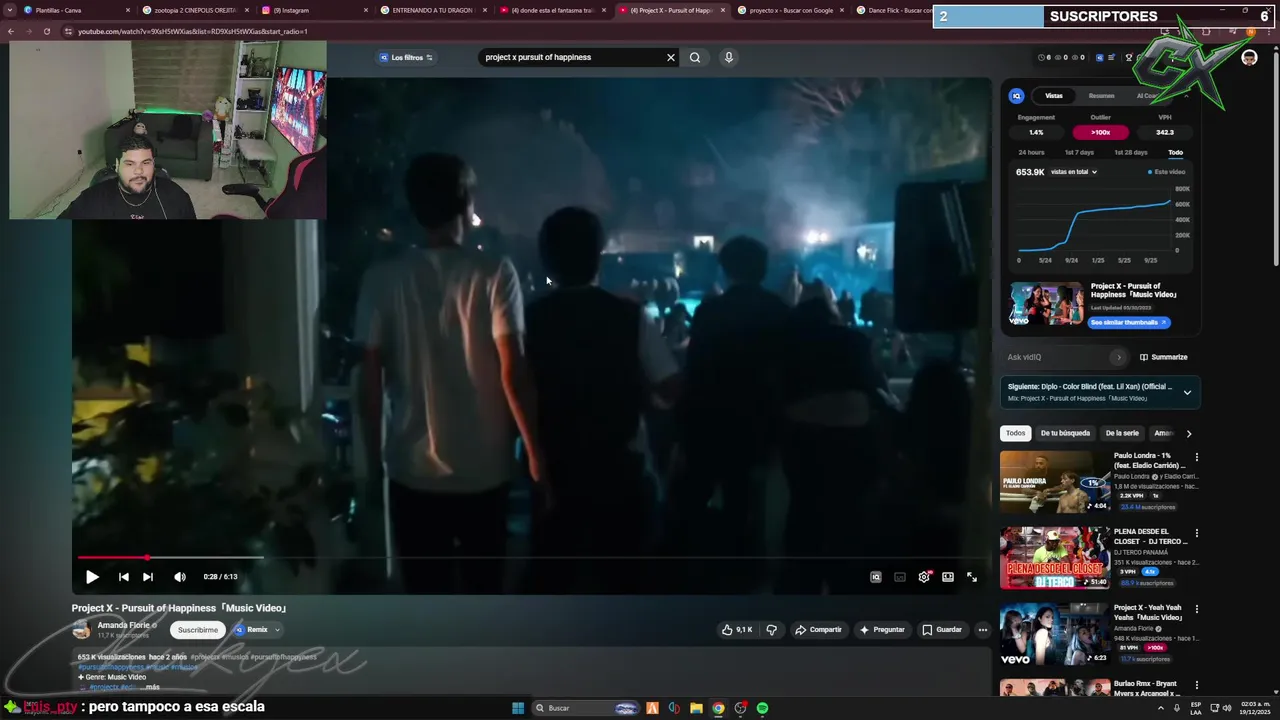This screenshot has height=720, width=1280.
Task: Open the vistas en total dropdown
Action: (1074, 172)
